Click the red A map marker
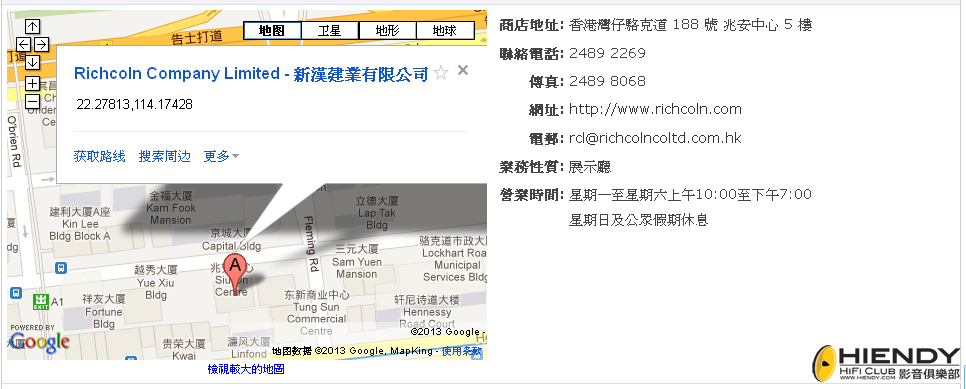 click(235, 272)
